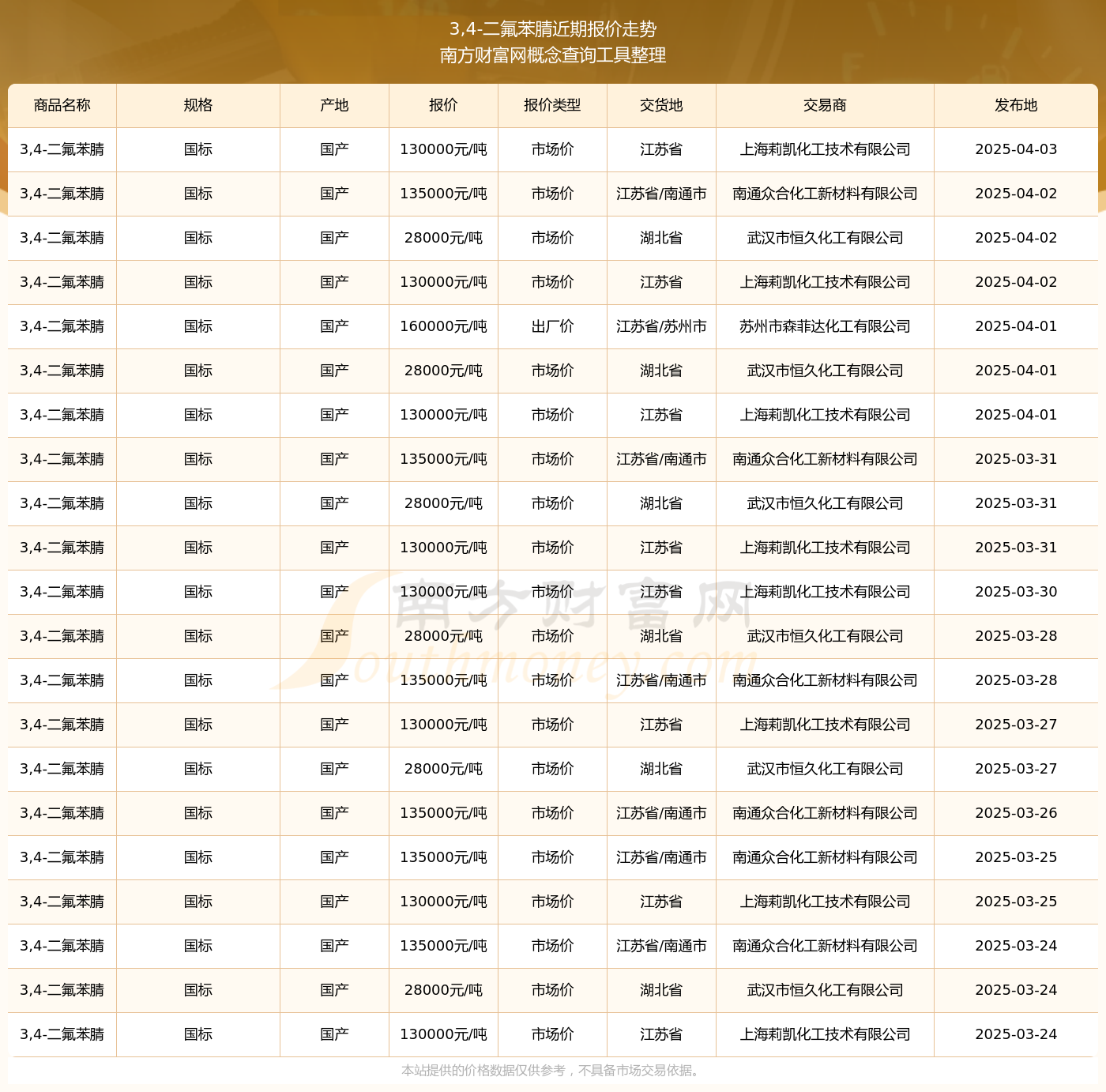Image resolution: width=1106 pixels, height=1092 pixels.
Task: Click the date cell '2025-03-26'
Action: coord(1016,813)
